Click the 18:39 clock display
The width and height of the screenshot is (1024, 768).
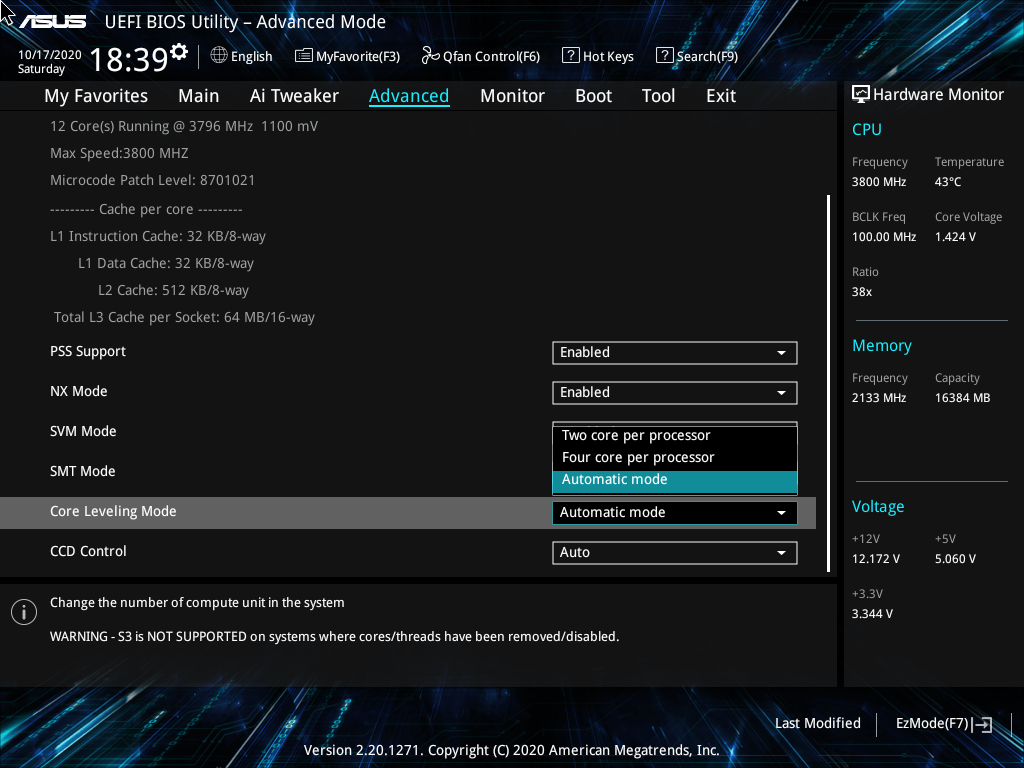pos(129,59)
